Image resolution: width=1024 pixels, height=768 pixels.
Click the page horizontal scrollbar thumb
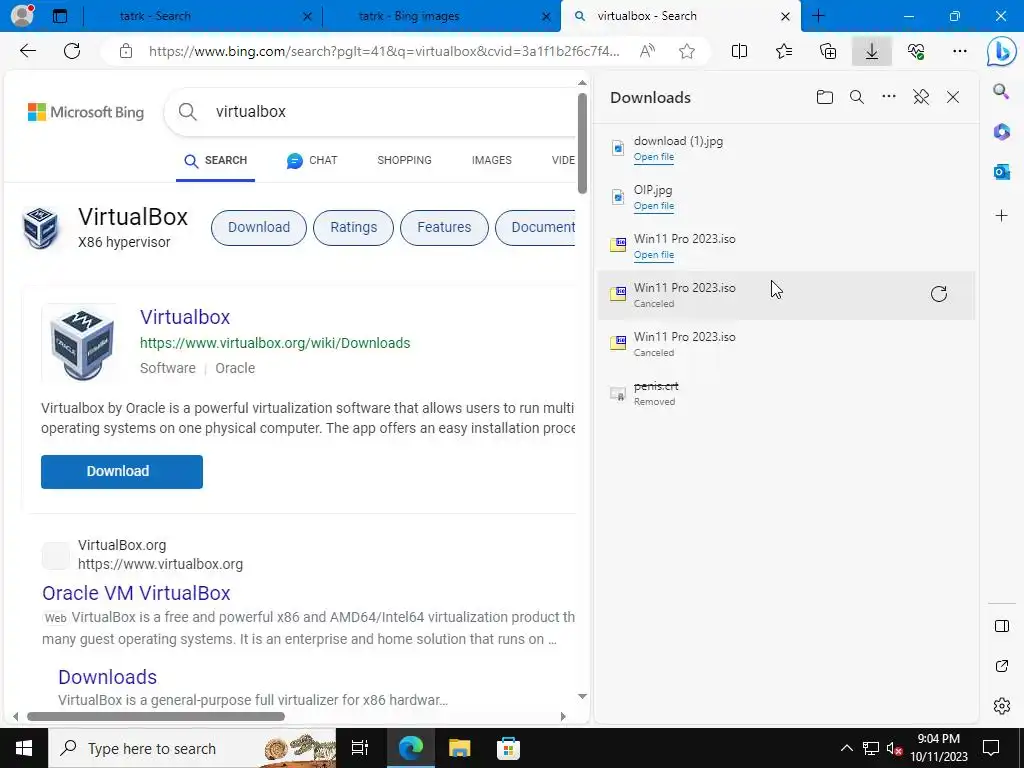point(155,716)
